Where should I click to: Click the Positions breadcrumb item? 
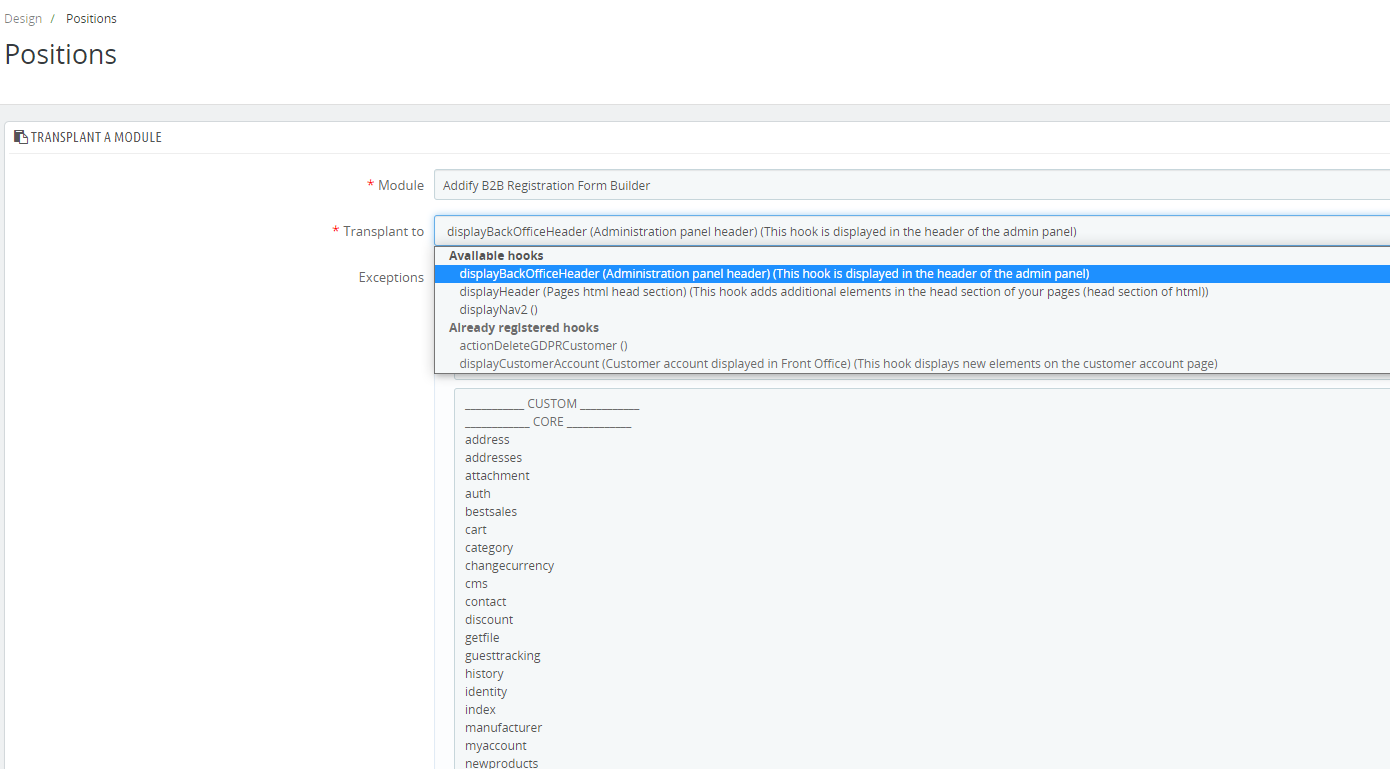pyautogui.click(x=91, y=19)
